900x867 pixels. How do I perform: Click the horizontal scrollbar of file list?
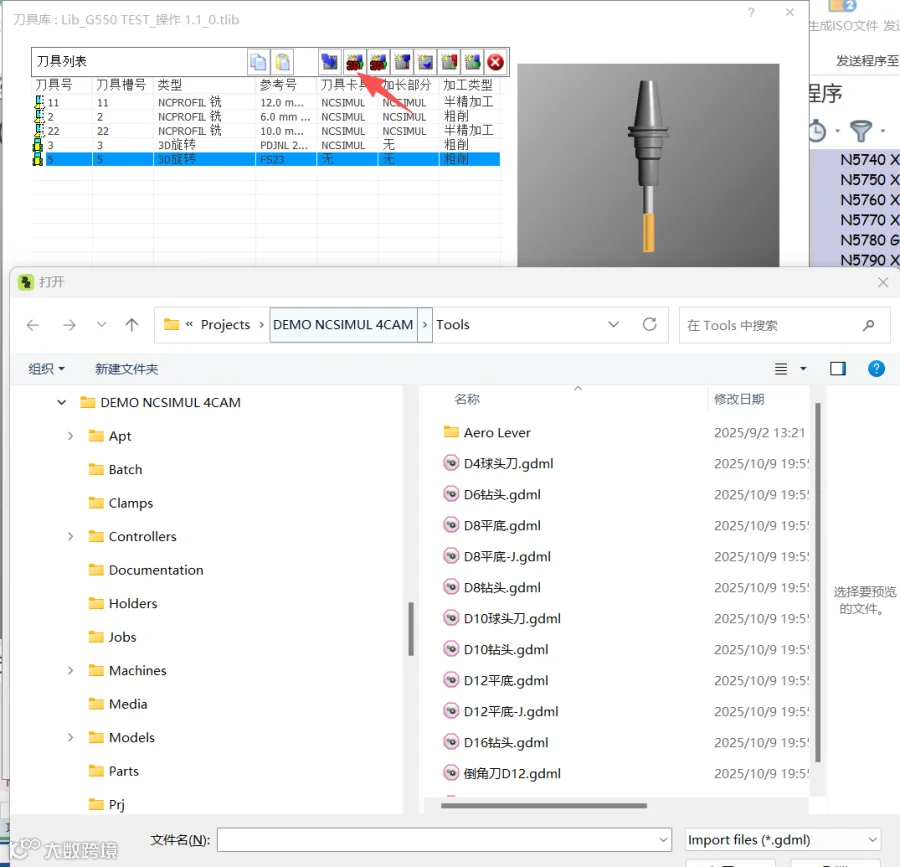tap(544, 806)
